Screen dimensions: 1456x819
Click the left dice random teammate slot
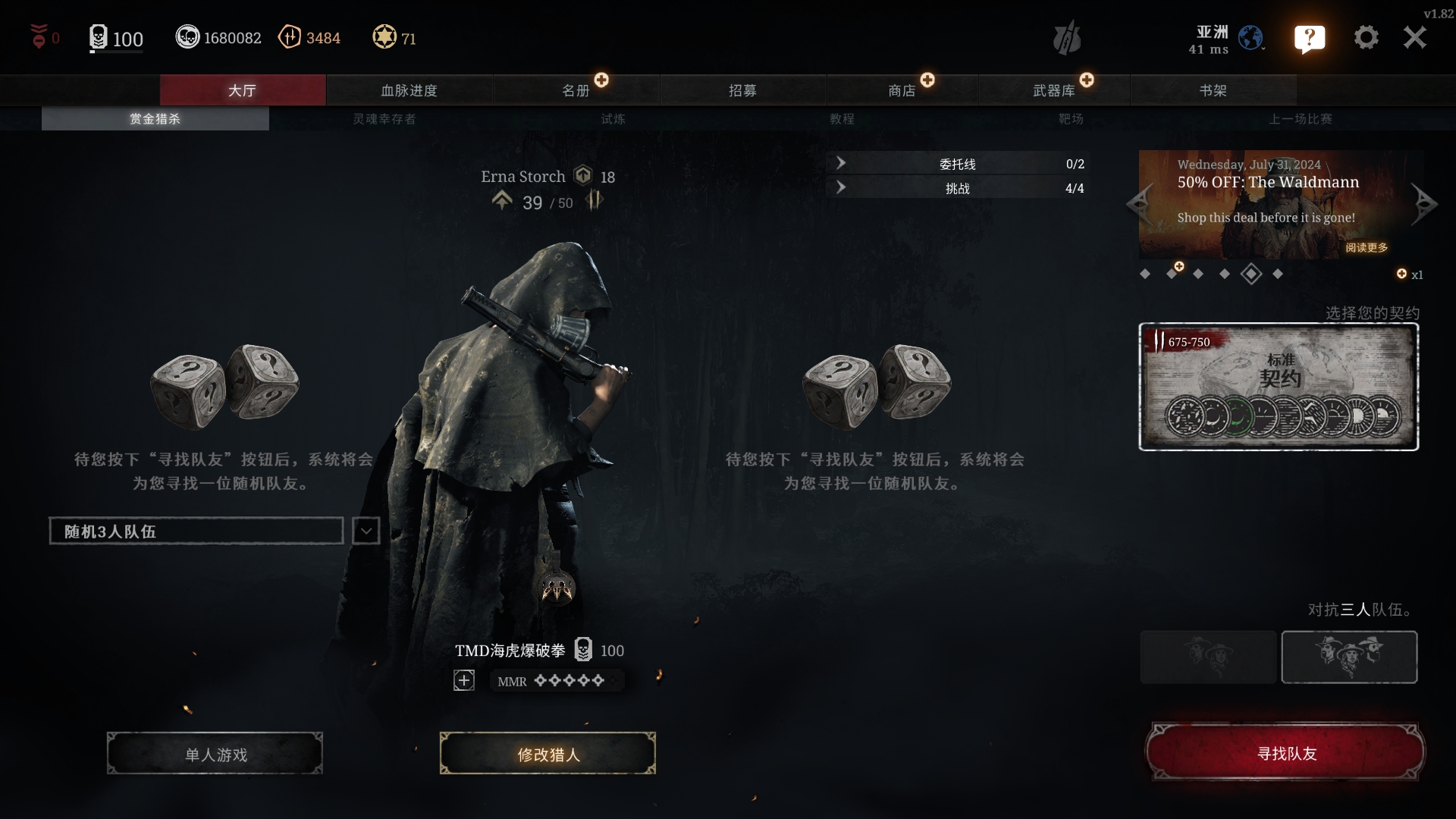[224, 385]
